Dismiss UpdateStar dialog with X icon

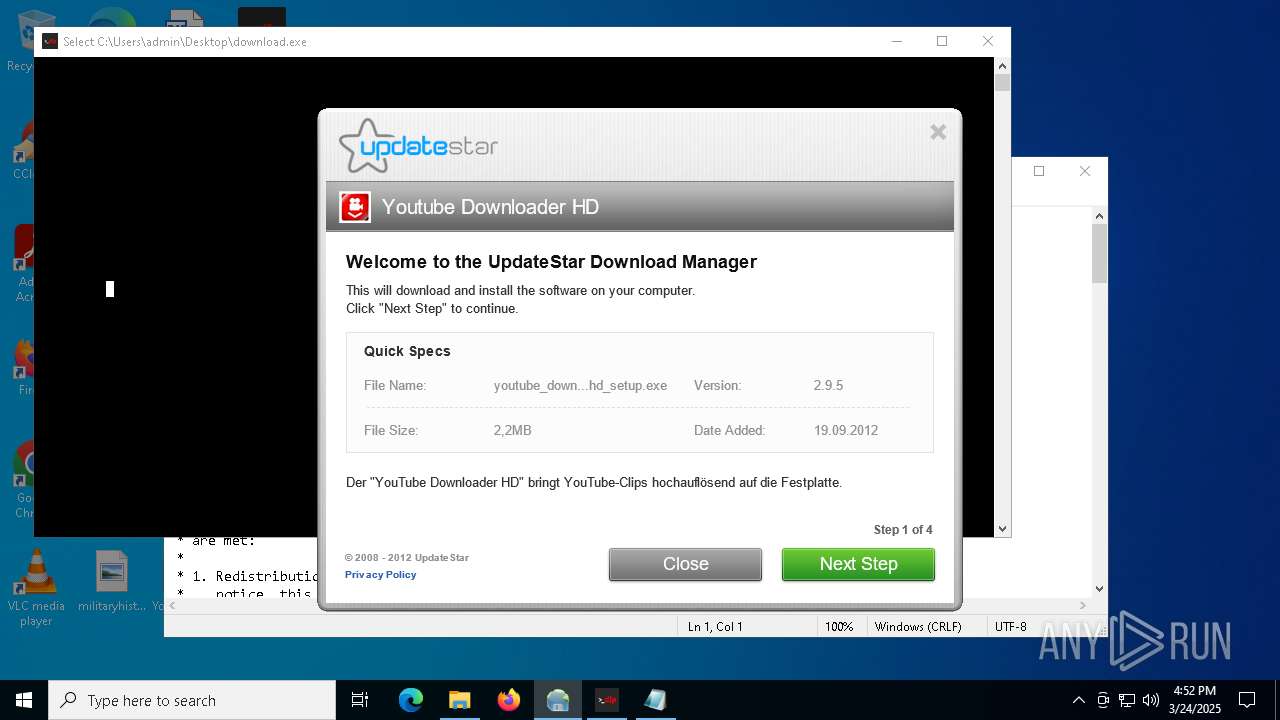(938, 132)
